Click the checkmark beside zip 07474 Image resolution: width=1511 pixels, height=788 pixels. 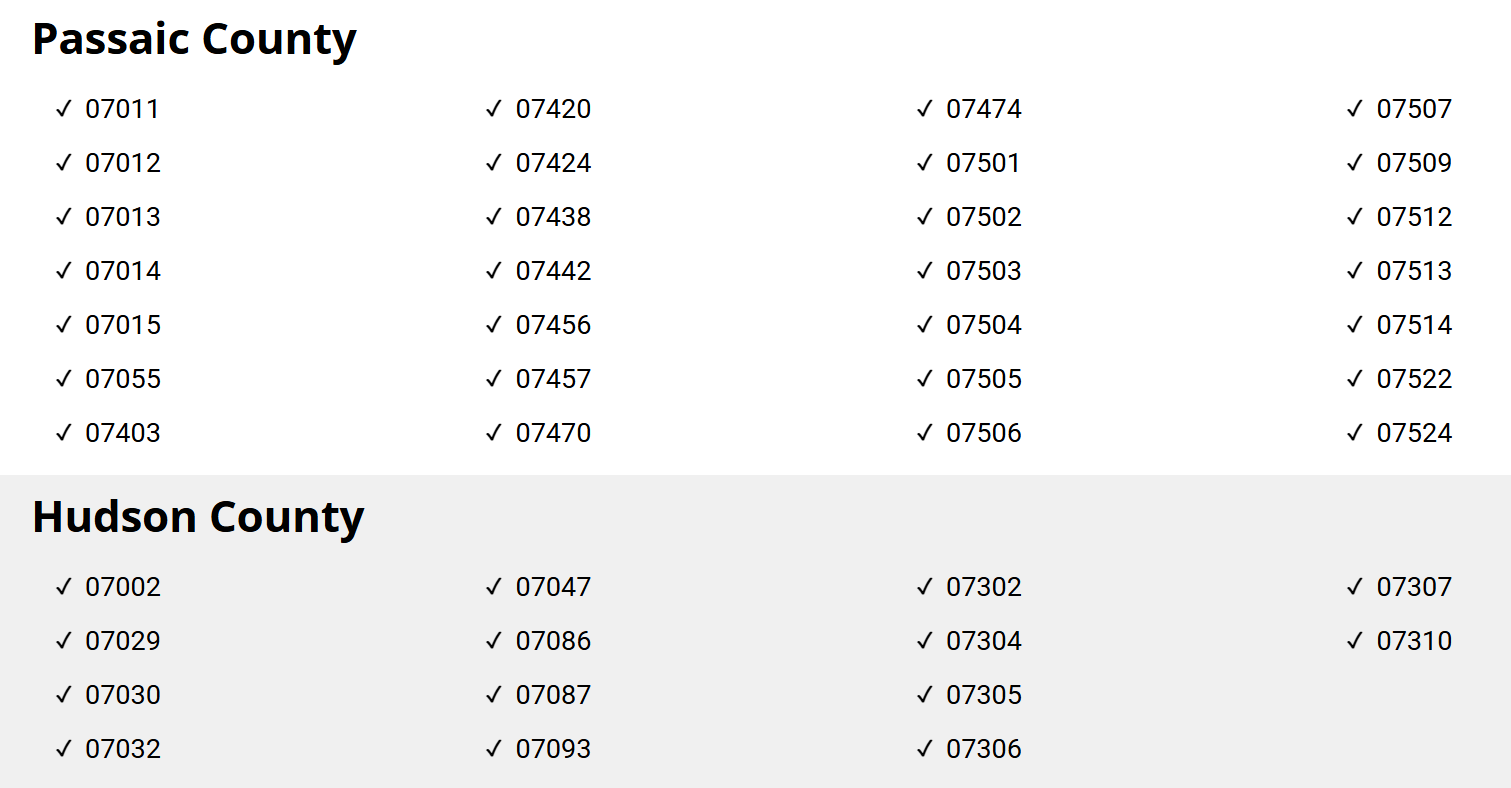coord(924,109)
